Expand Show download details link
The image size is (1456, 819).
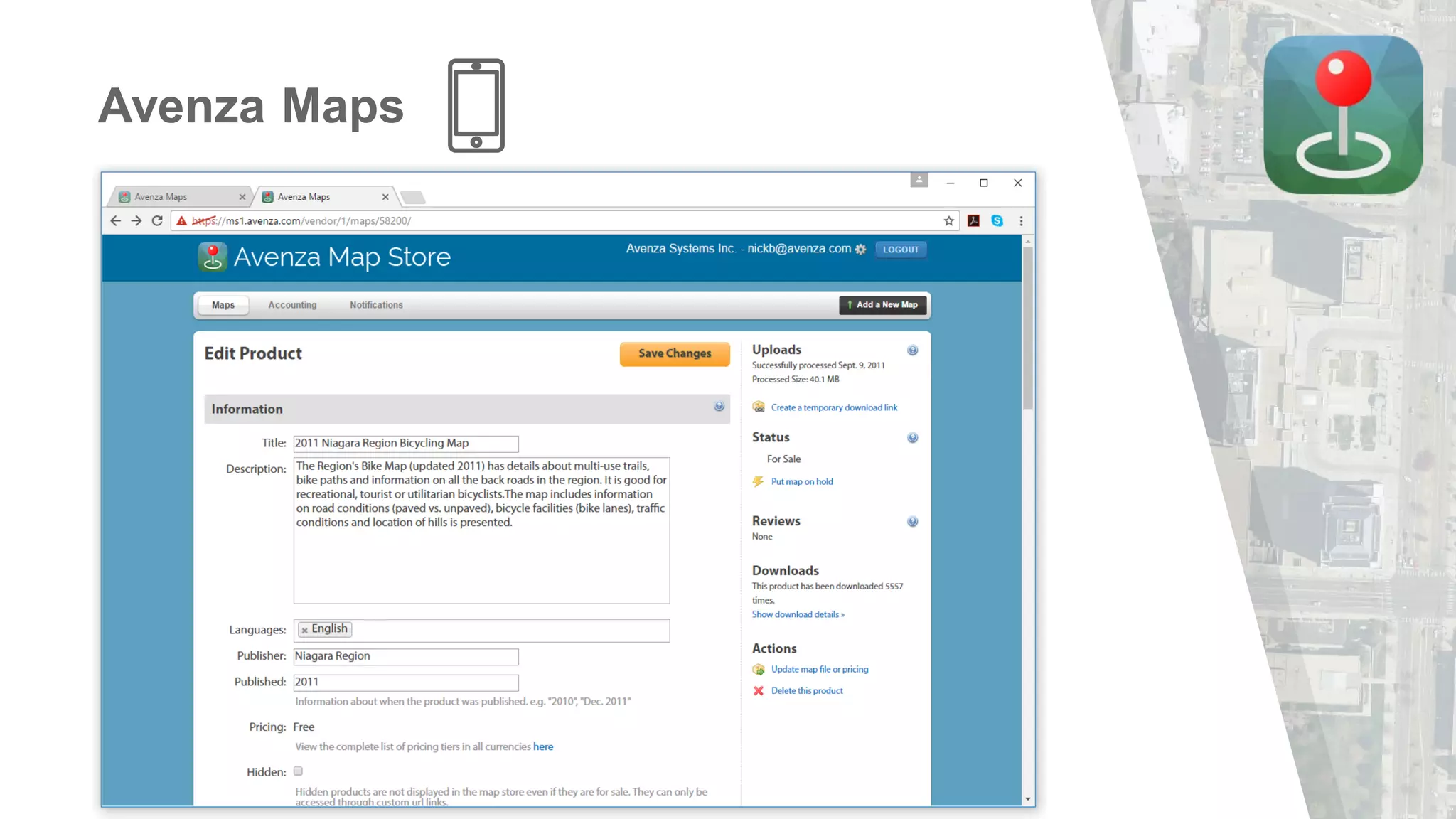(x=798, y=614)
